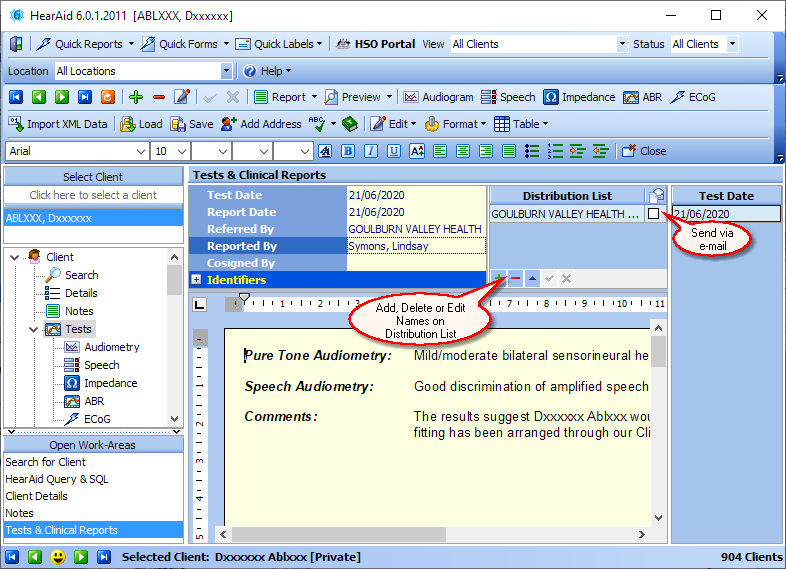Viewport: 786px width, 569px height.
Task: Click the distribution list envelope icon
Action: click(656, 195)
